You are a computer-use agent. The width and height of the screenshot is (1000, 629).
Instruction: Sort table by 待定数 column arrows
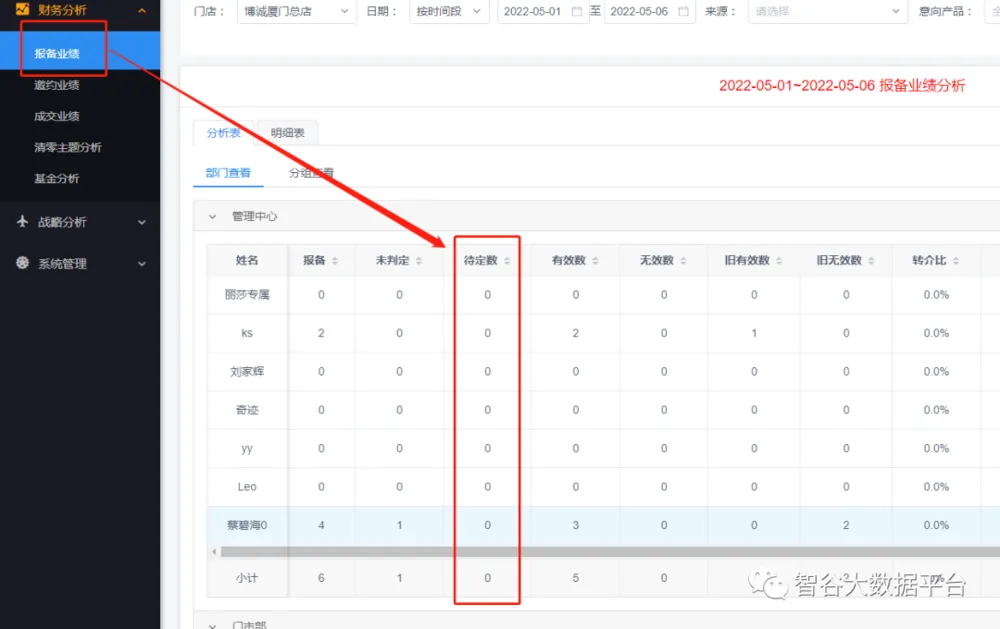507,261
